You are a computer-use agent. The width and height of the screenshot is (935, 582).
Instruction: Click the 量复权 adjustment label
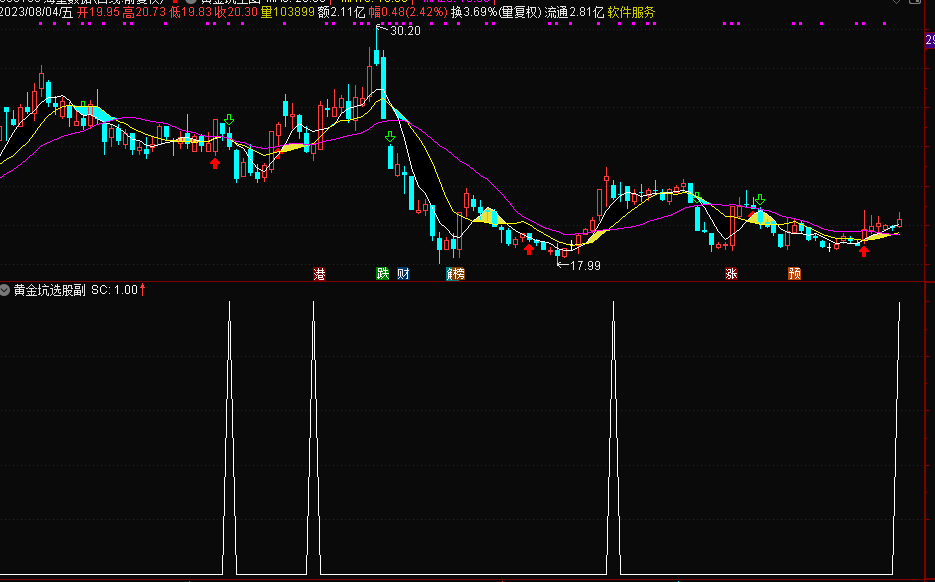(520, 12)
